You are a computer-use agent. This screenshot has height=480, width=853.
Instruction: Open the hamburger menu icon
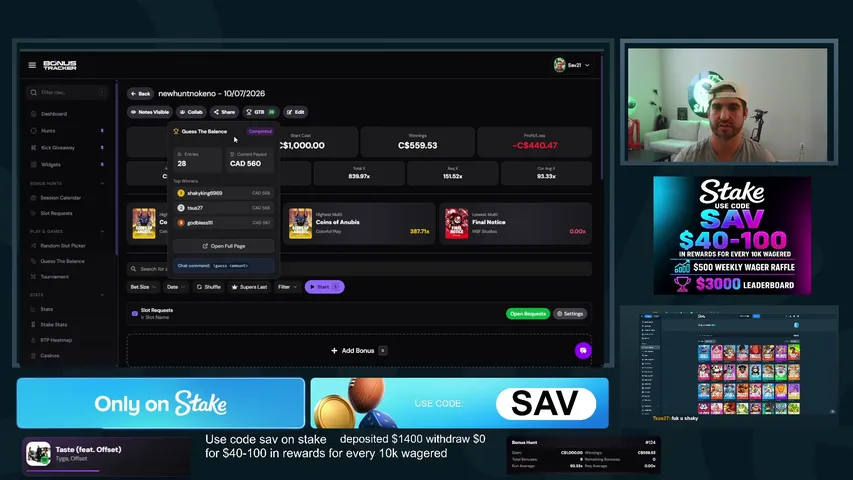tap(32, 65)
